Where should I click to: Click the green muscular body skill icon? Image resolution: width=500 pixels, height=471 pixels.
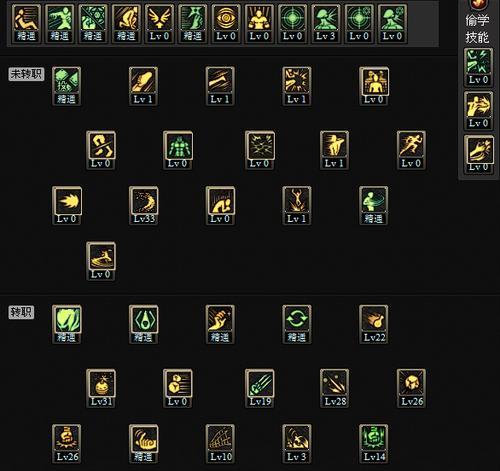pos(178,150)
